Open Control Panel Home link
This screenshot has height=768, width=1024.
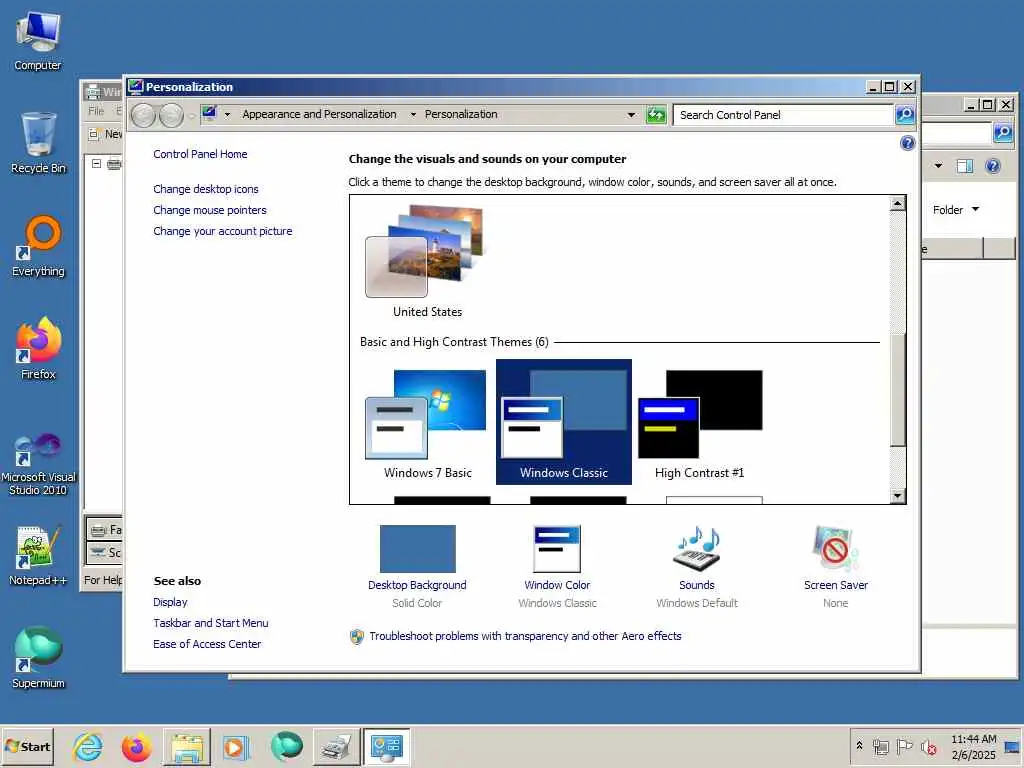(200, 154)
